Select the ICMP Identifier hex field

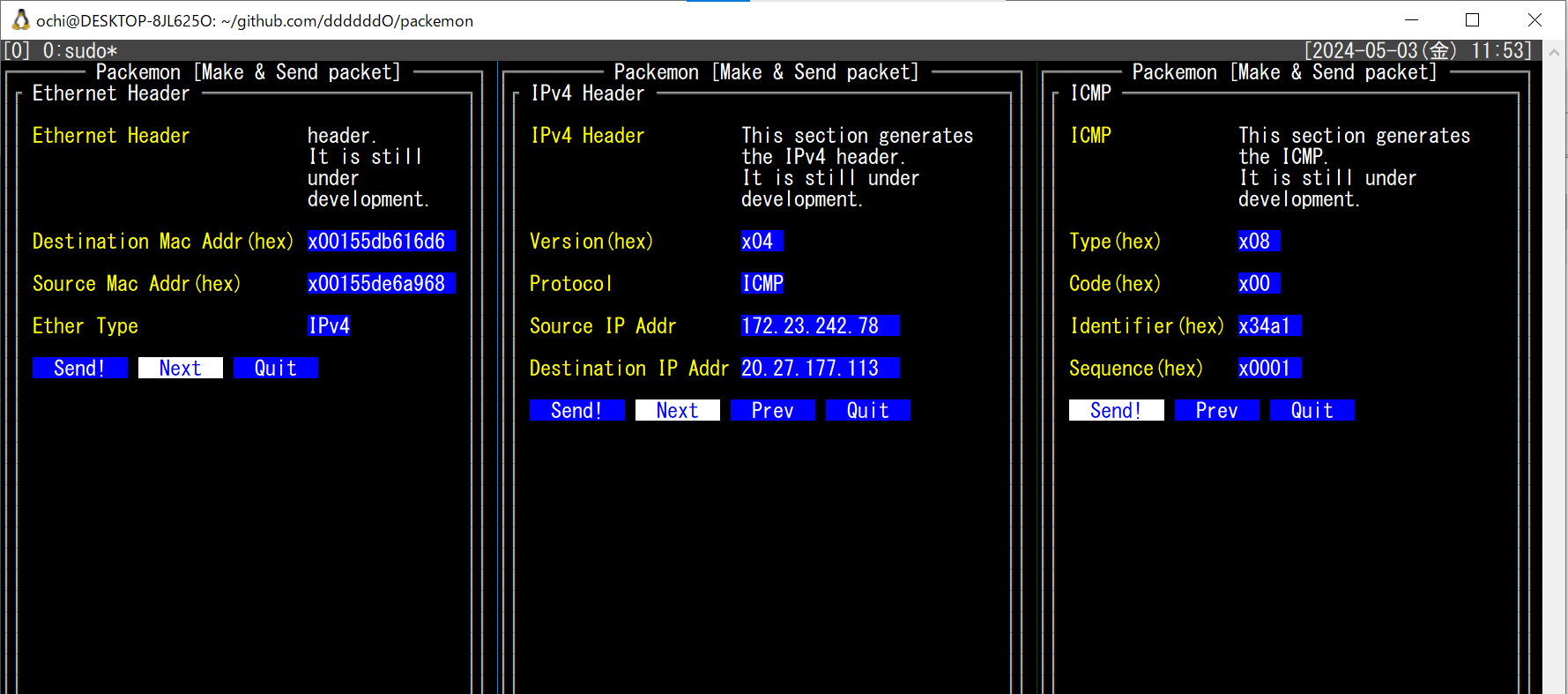[1269, 325]
